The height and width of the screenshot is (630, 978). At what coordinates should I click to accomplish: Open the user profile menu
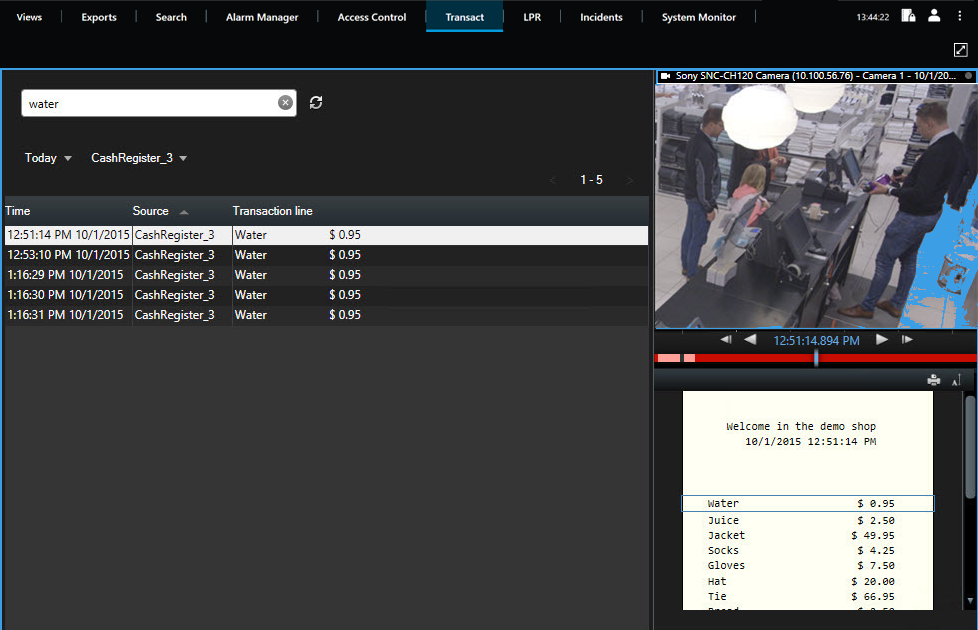tap(934, 16)
